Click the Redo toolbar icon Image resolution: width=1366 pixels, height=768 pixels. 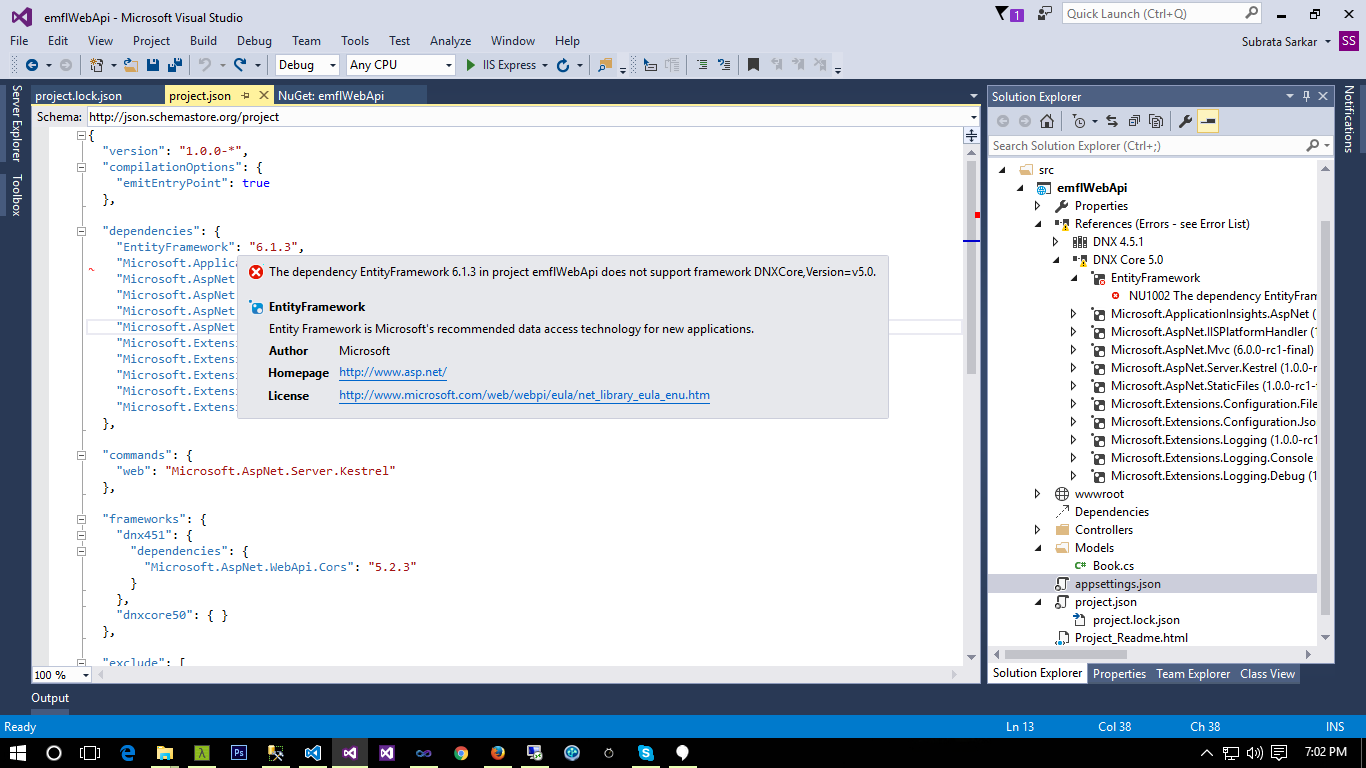click(x=240, y=65)
